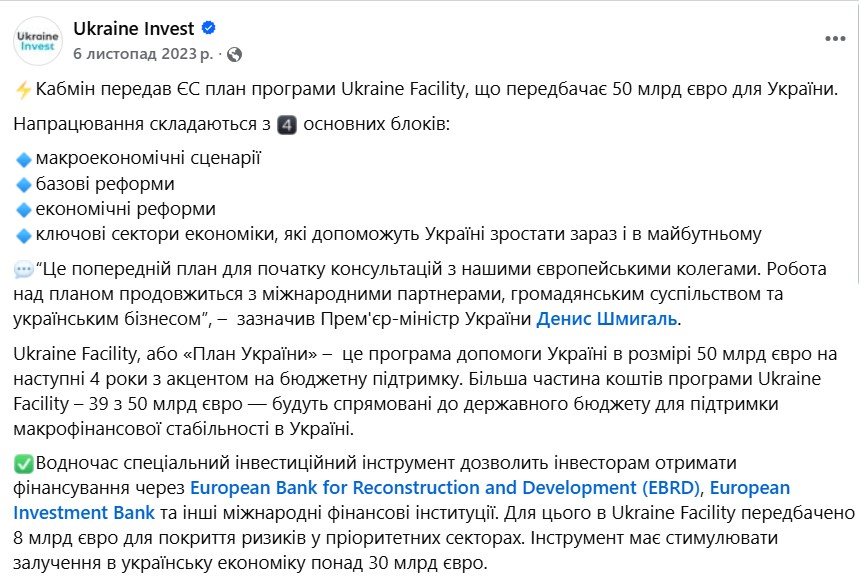Click the diamond icon next to базові реформи
Image resolution: width=859 pixels, height=588 pixels.
point(21,184)
